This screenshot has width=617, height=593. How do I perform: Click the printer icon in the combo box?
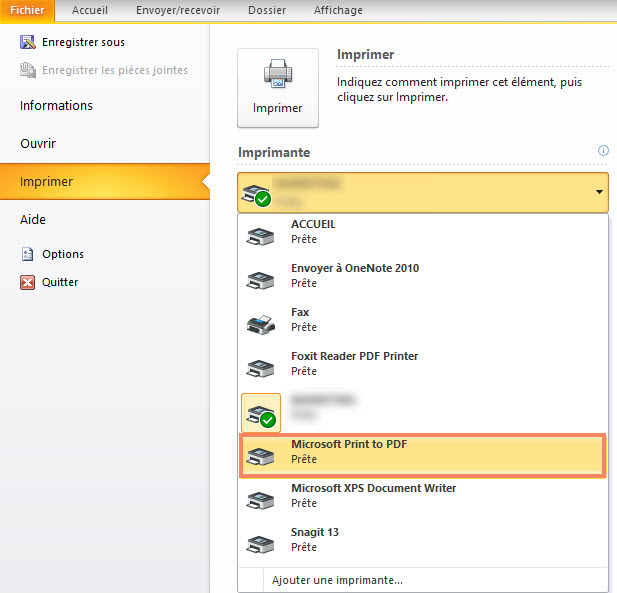257,195
